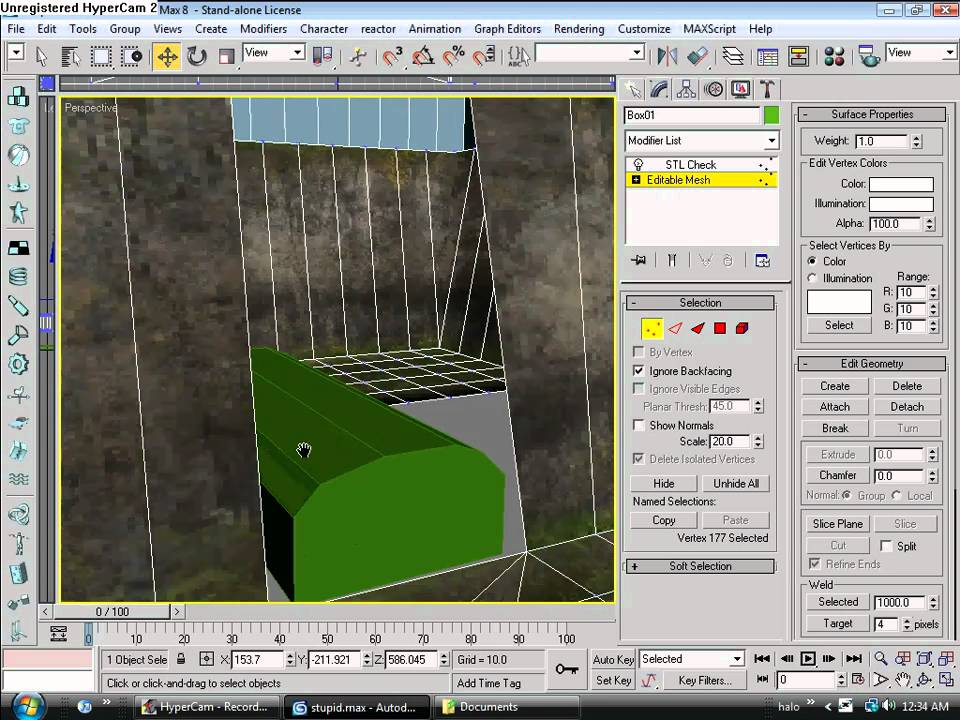Viewport: 960px width, 720px height.
Task: Open the MAXScript menu
Action: click(709, 29)
